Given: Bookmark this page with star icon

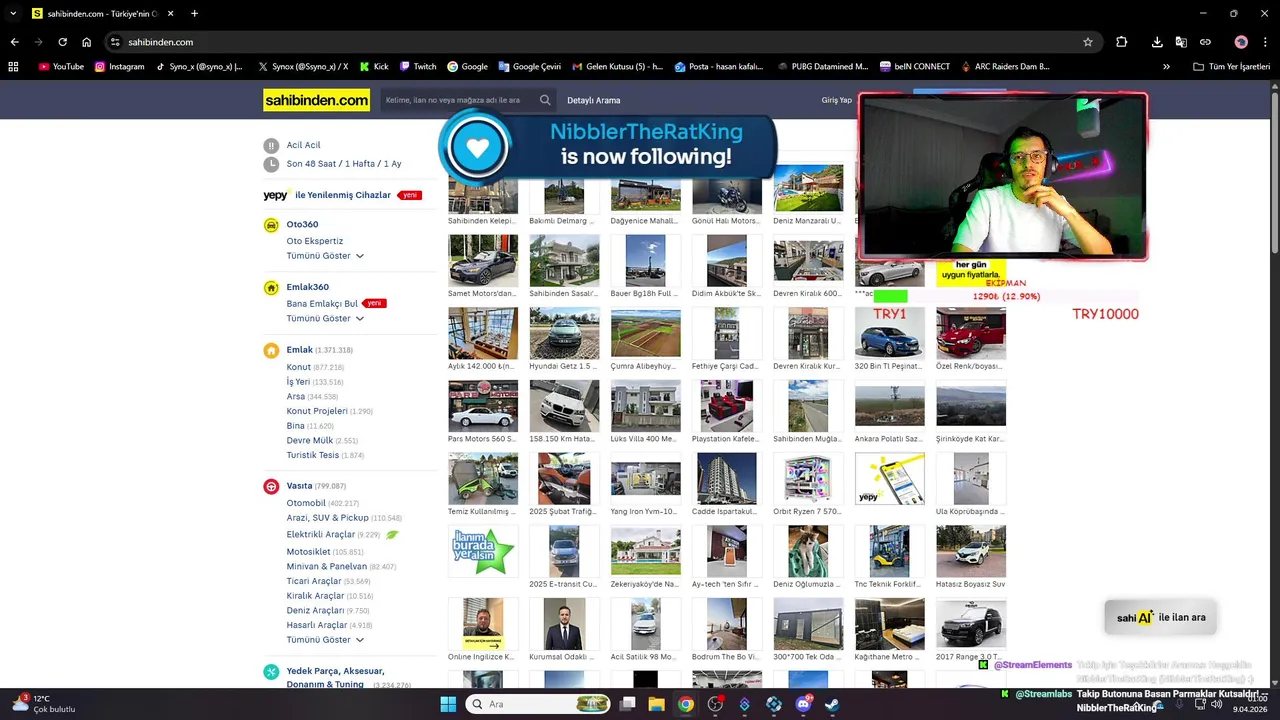Looking at the screenshot, I should [1088, 42].
